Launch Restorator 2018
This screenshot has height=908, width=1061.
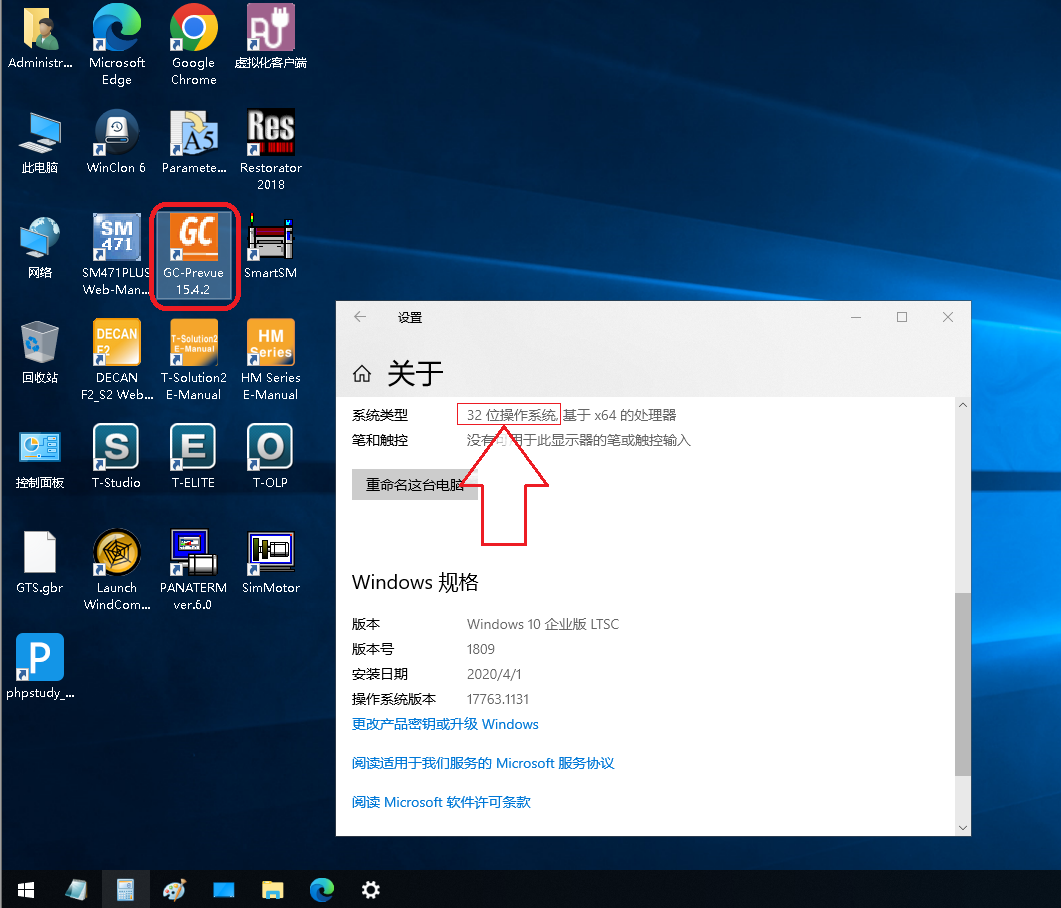click(x=270, y=133)
